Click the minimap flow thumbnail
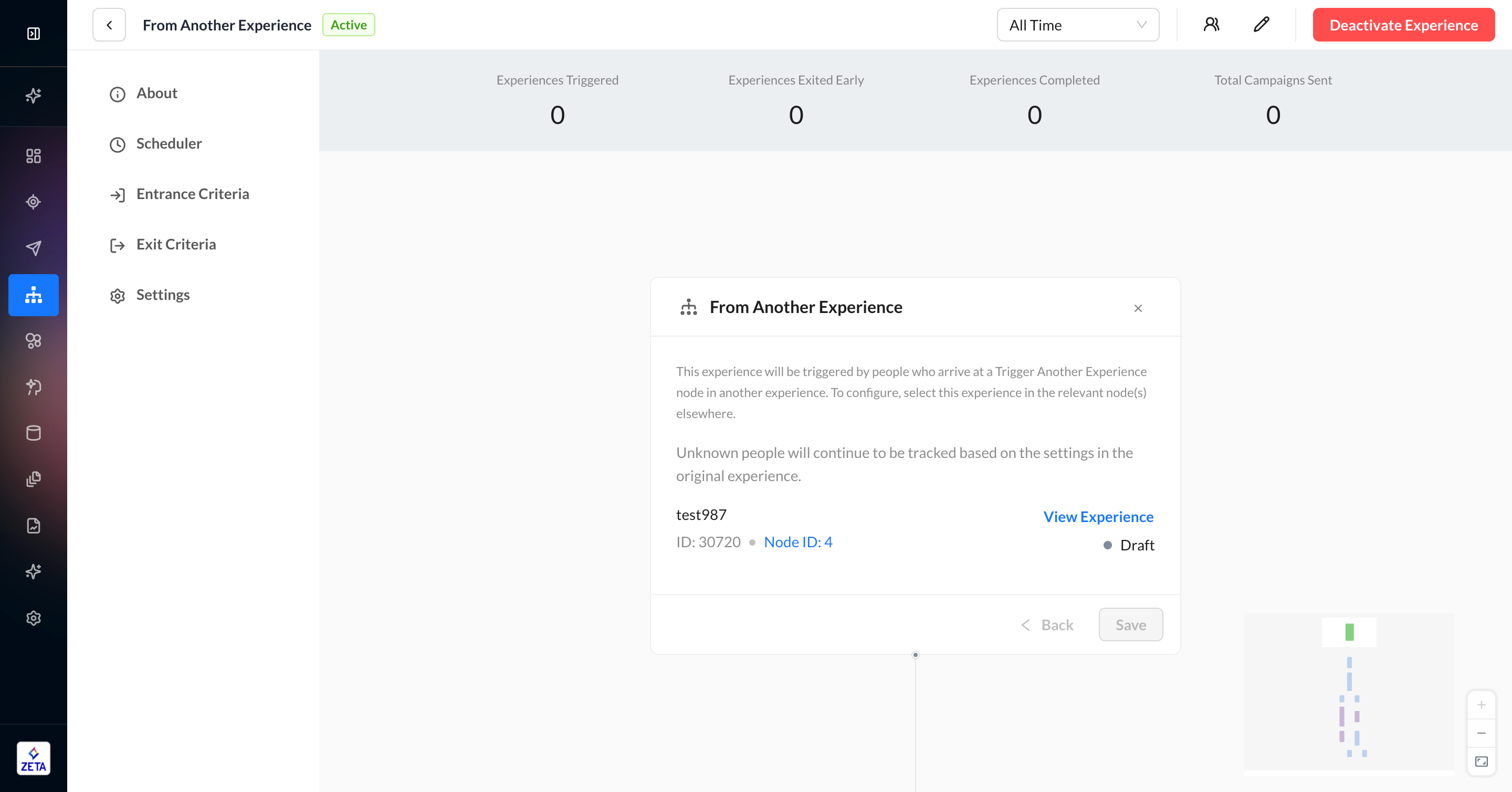Image resolution: width=1512 pixels, height=792 pixels. coord(1349,693)
